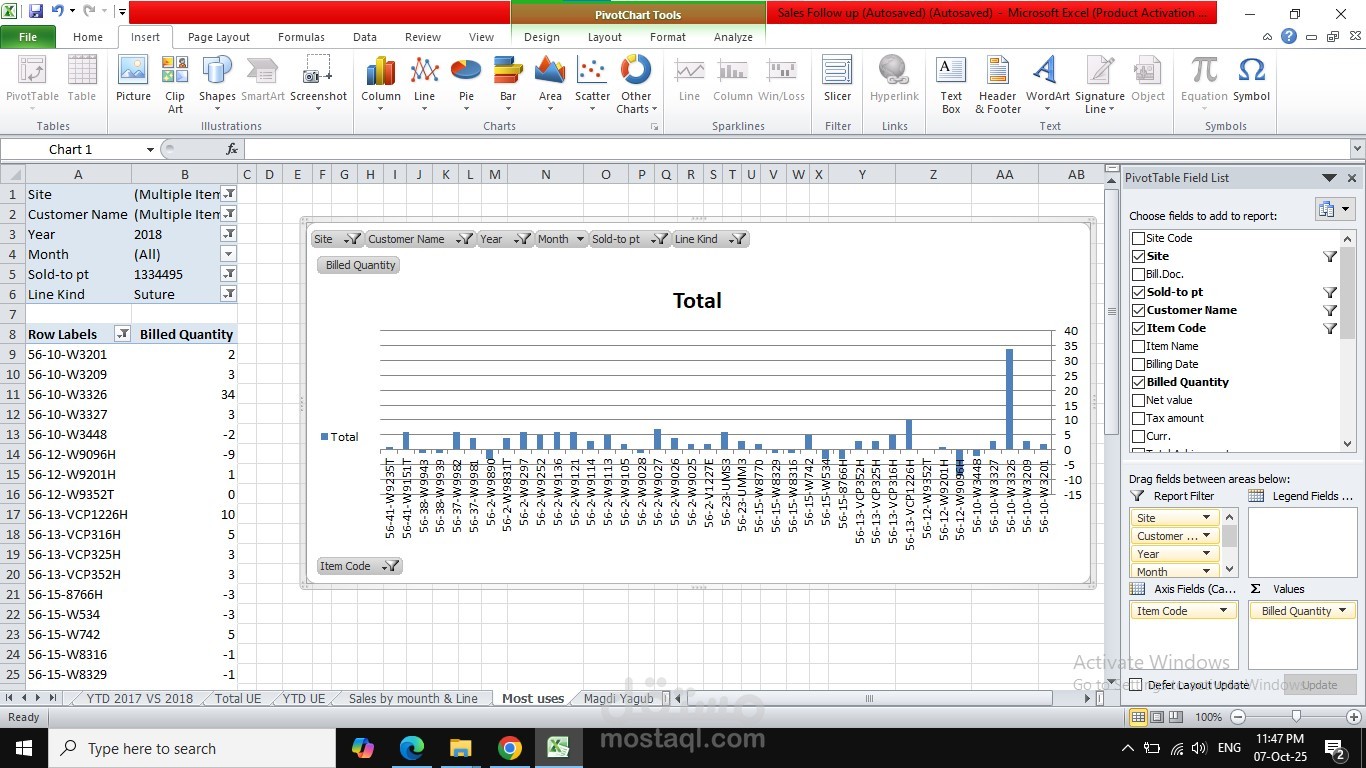Click zoom in plus button

[x=1354, y=717]
